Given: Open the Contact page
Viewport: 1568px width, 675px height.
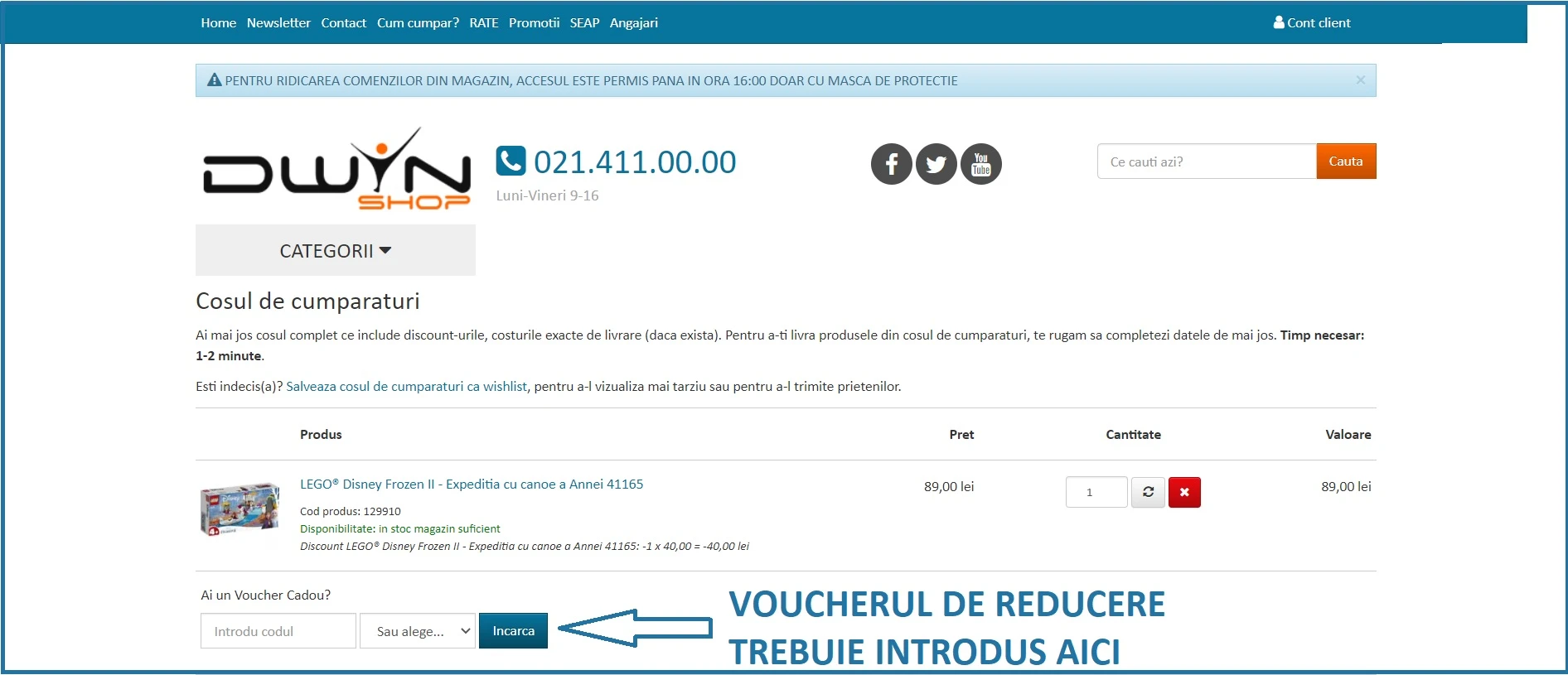Looking at the screenshot, I should point(343,23).
